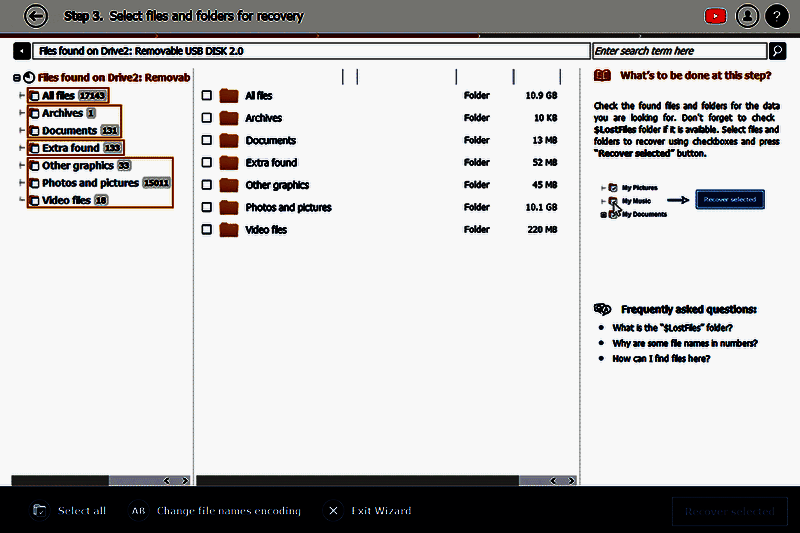The width and height of the screenshot is (800, 533).
Task: Click the back arrow button
Action: [x=36, y=16]
